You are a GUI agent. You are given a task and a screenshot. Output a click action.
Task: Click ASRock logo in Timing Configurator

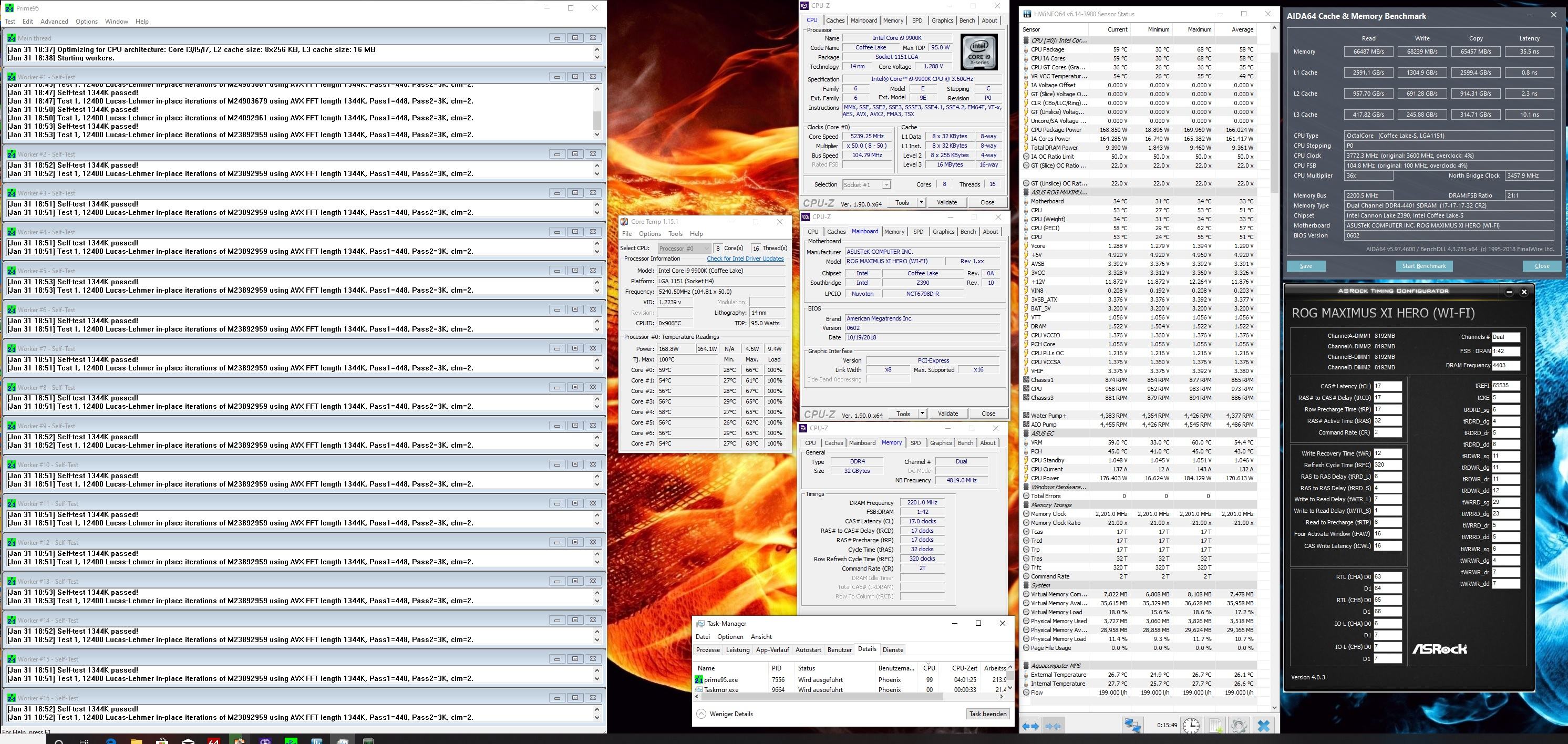[x=1440, y=649]
